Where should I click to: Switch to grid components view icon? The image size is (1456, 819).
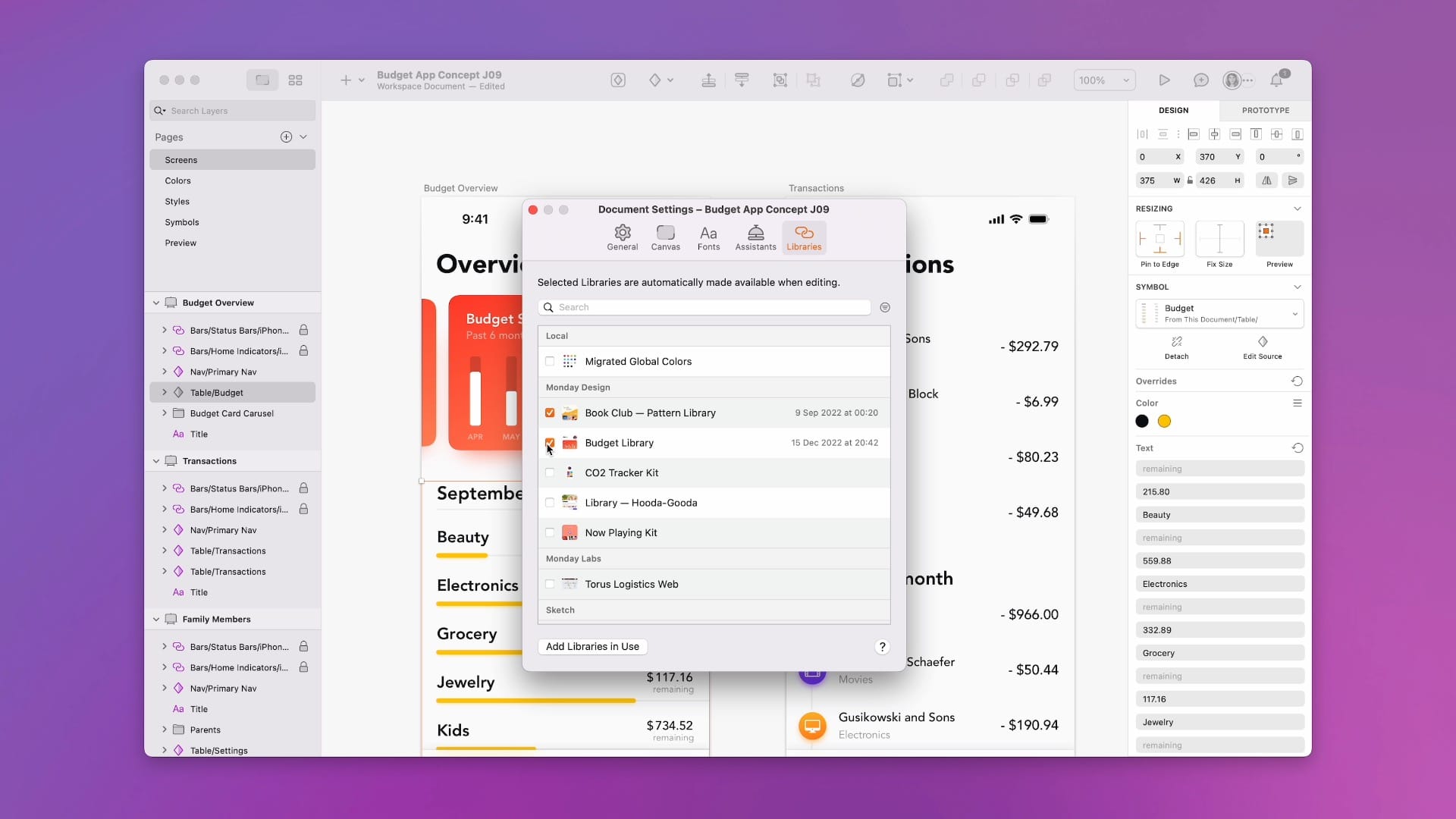[x=295, y=80]
